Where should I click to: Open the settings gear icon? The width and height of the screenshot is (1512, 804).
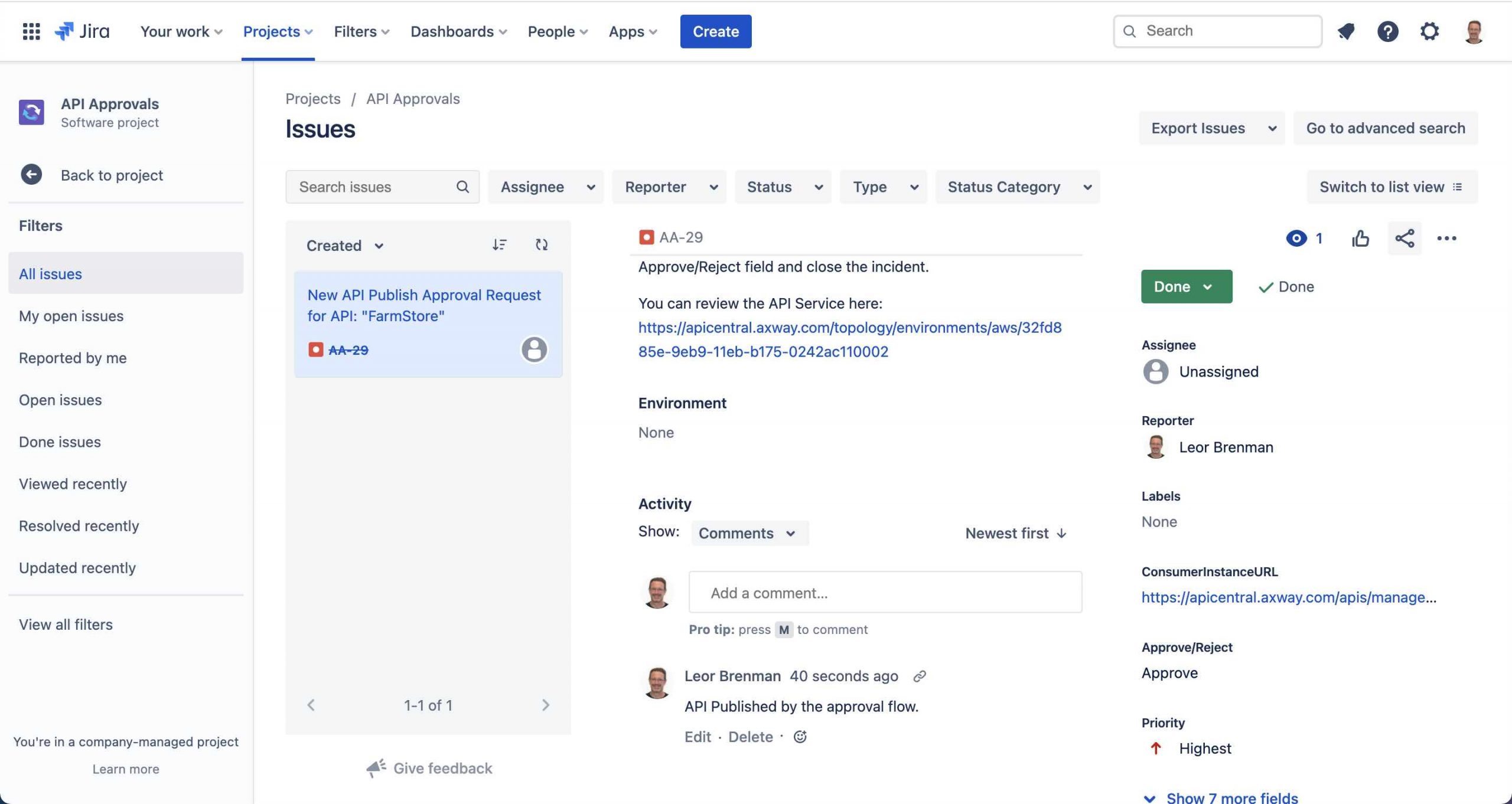tap(1429, 31)
